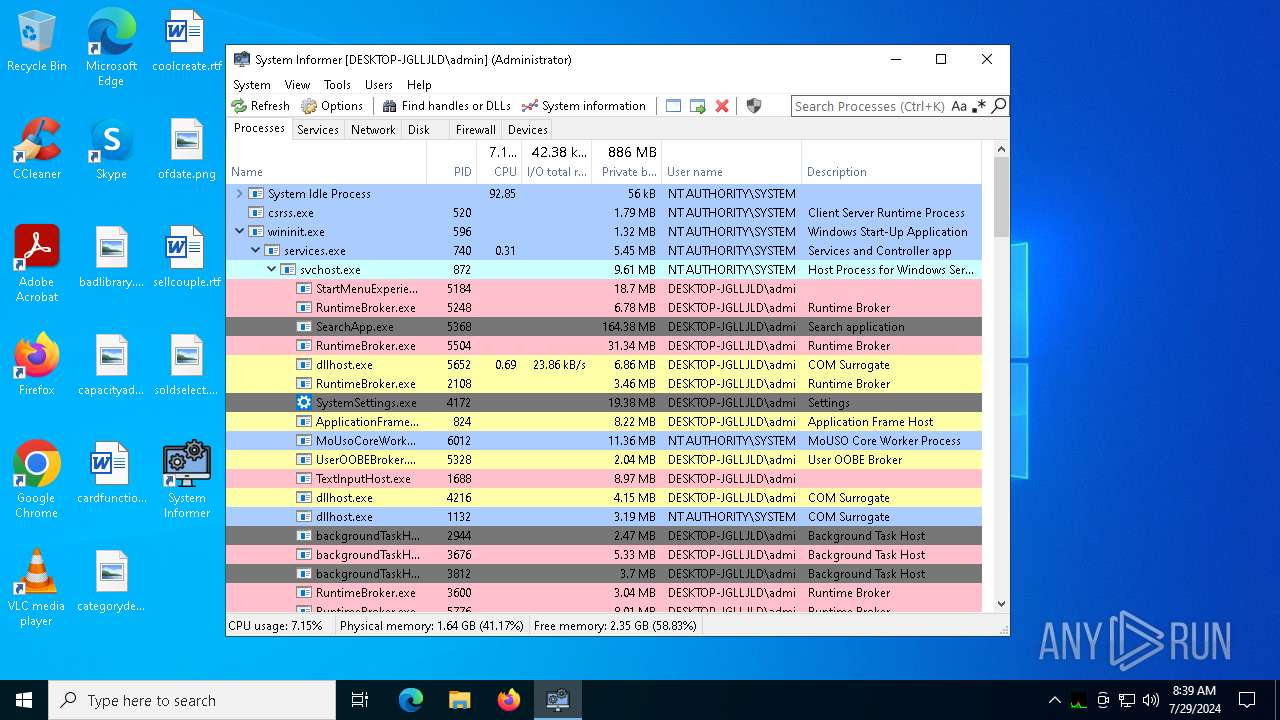Click Find handles or DLLs
The width and height of the screenshot is (1280, 720).
pyautogui.click(x=446, y=106)
